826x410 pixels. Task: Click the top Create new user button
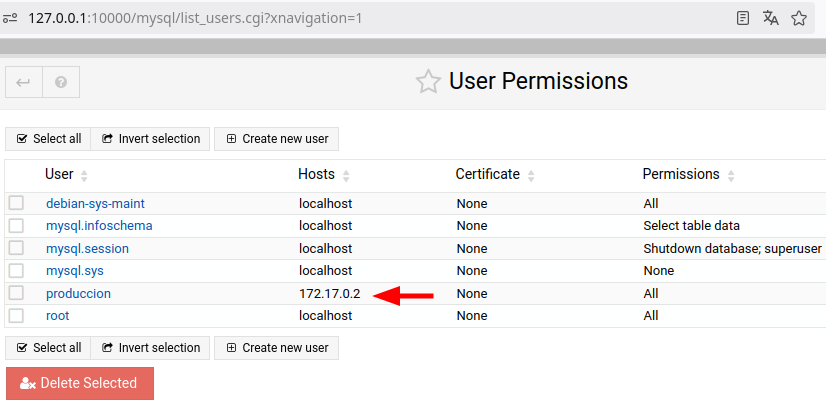[x=277, y=139]
